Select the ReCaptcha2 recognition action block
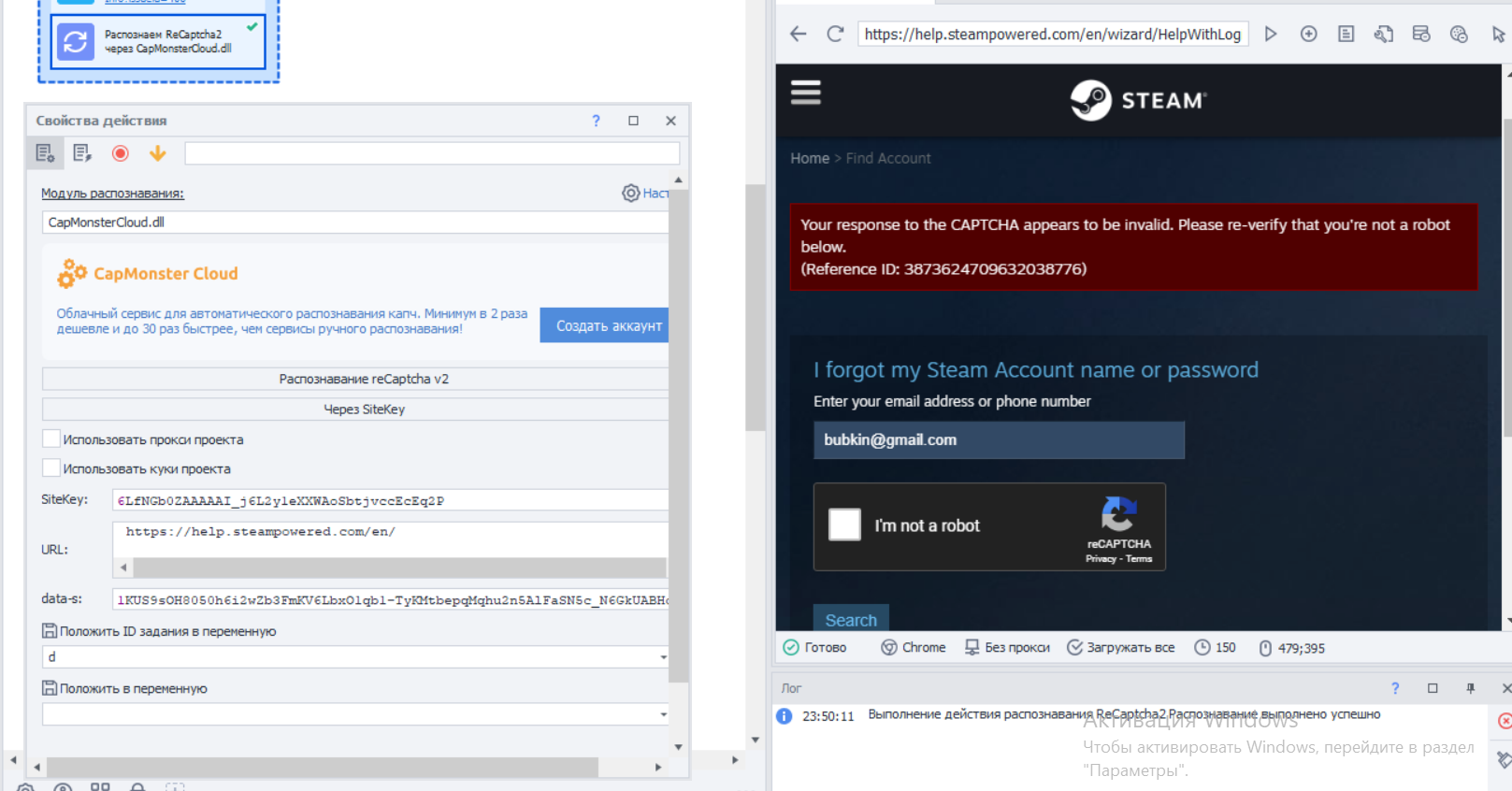Image resolution: width=1512 pixels, height=791 pixels. (x=158, y=41)
